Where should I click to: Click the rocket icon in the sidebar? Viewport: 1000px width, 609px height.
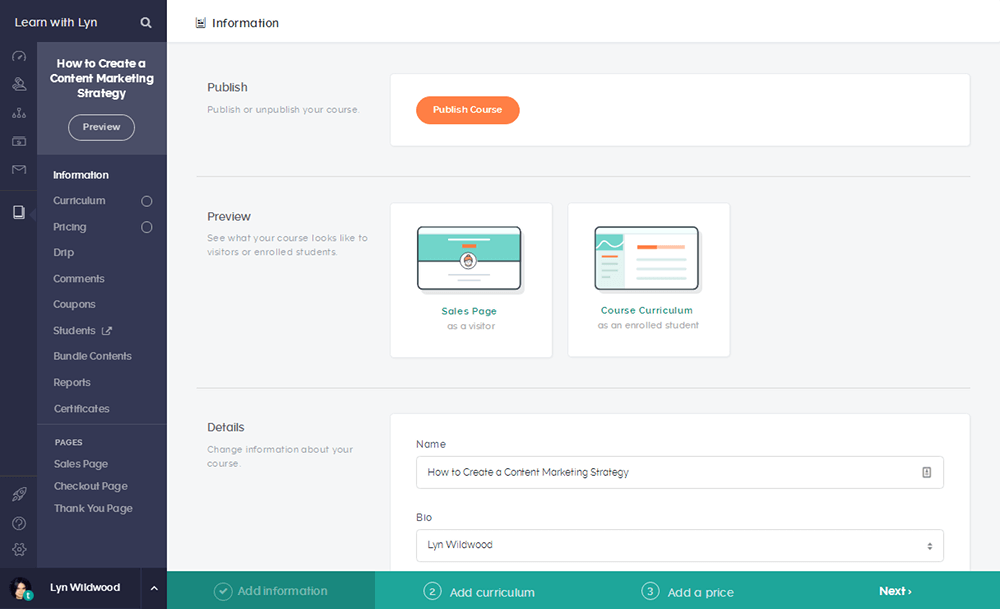[19, 494]
